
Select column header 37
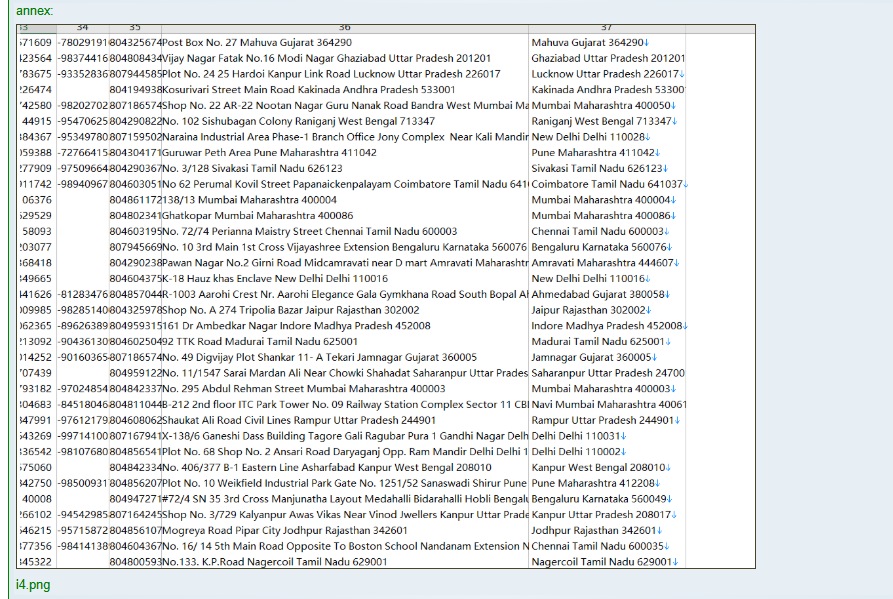(606, 28)
